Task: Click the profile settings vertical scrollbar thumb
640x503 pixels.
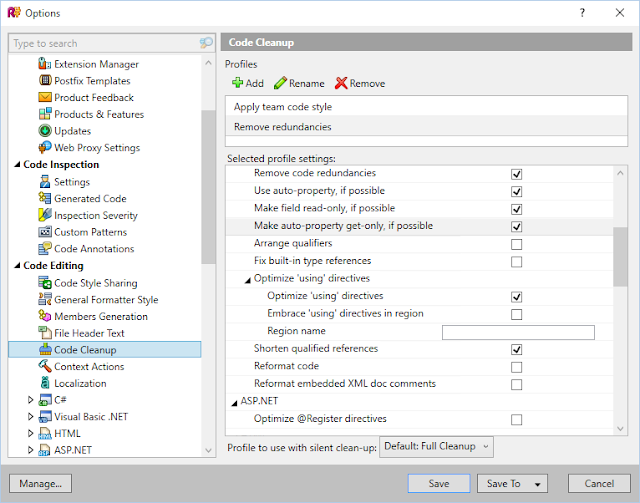Action: pyautogui.click(x=620, y=257)
